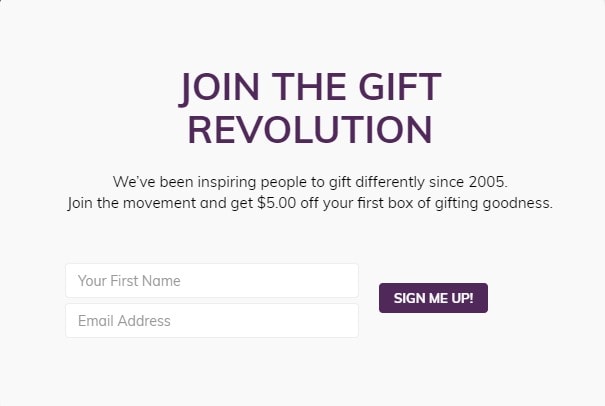The height and width of the screenshot is (406, 605).
Task: Click the word JOIN in the heading
Action: (x=219, y=88)
